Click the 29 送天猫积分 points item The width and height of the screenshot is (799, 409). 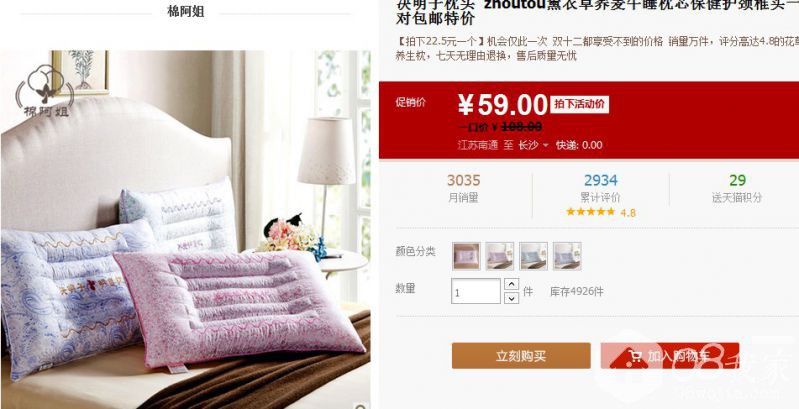737,188
